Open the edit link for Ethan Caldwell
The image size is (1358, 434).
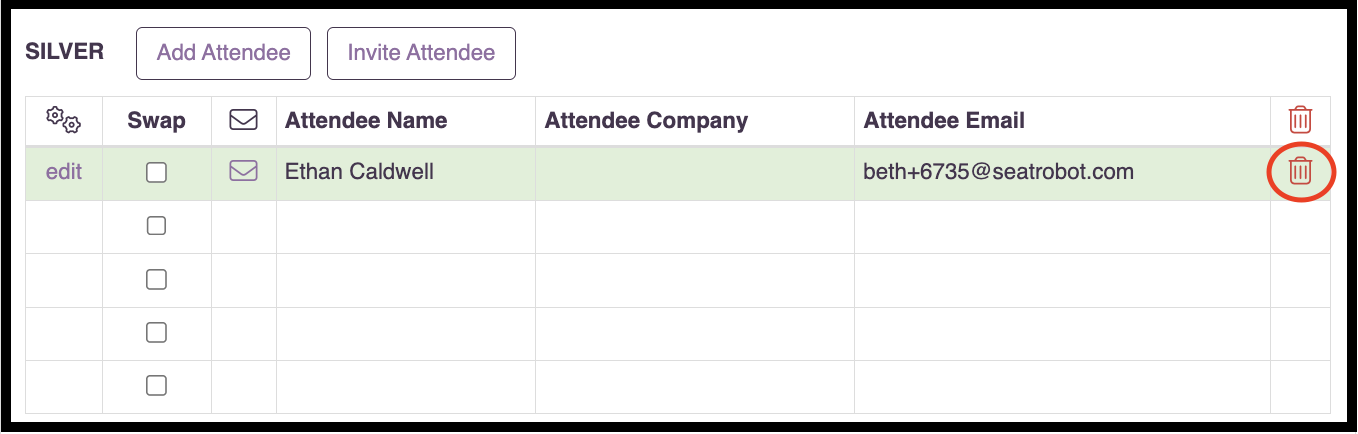[64, 172]
